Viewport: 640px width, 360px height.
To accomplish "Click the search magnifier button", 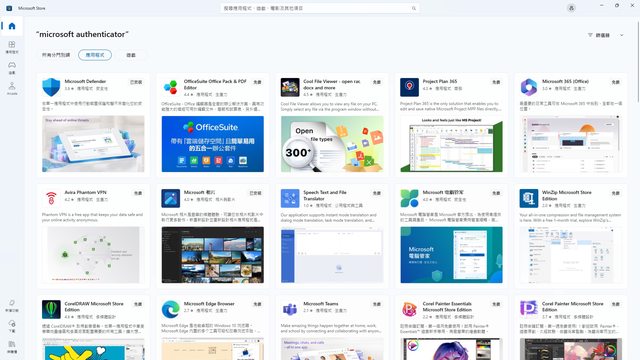I will (413, 8).
